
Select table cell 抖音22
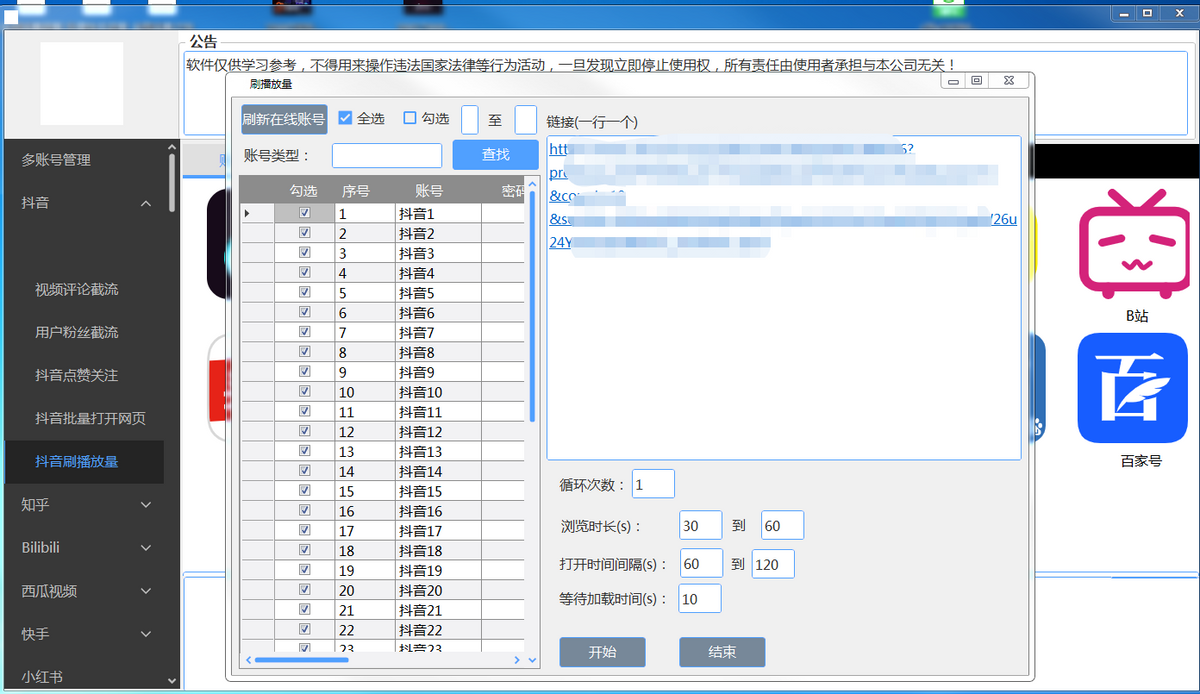438,630
